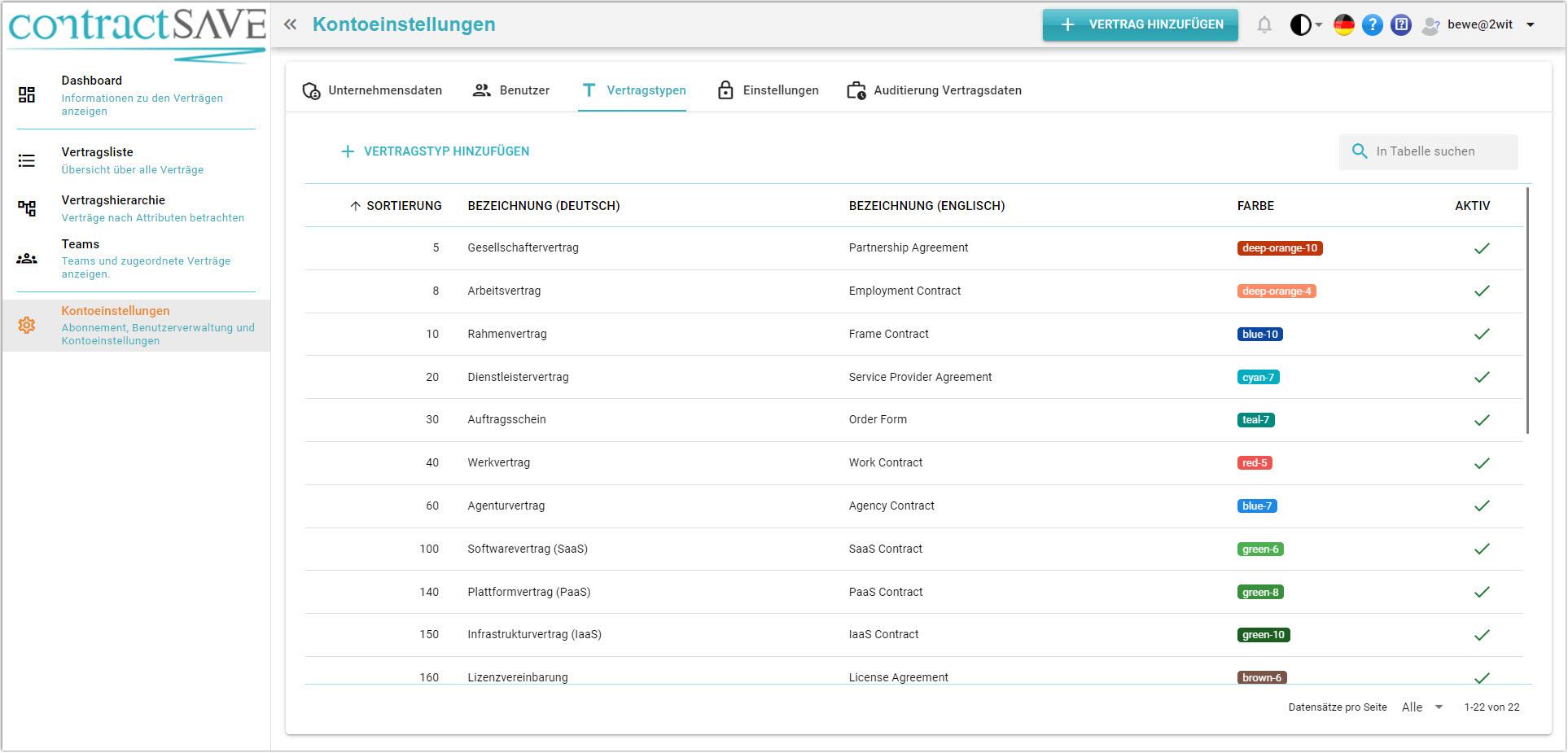Screen dimensions: 1568x753
Task: Click the active checkmark for Auftragsschein
Action: [1482, 420]
